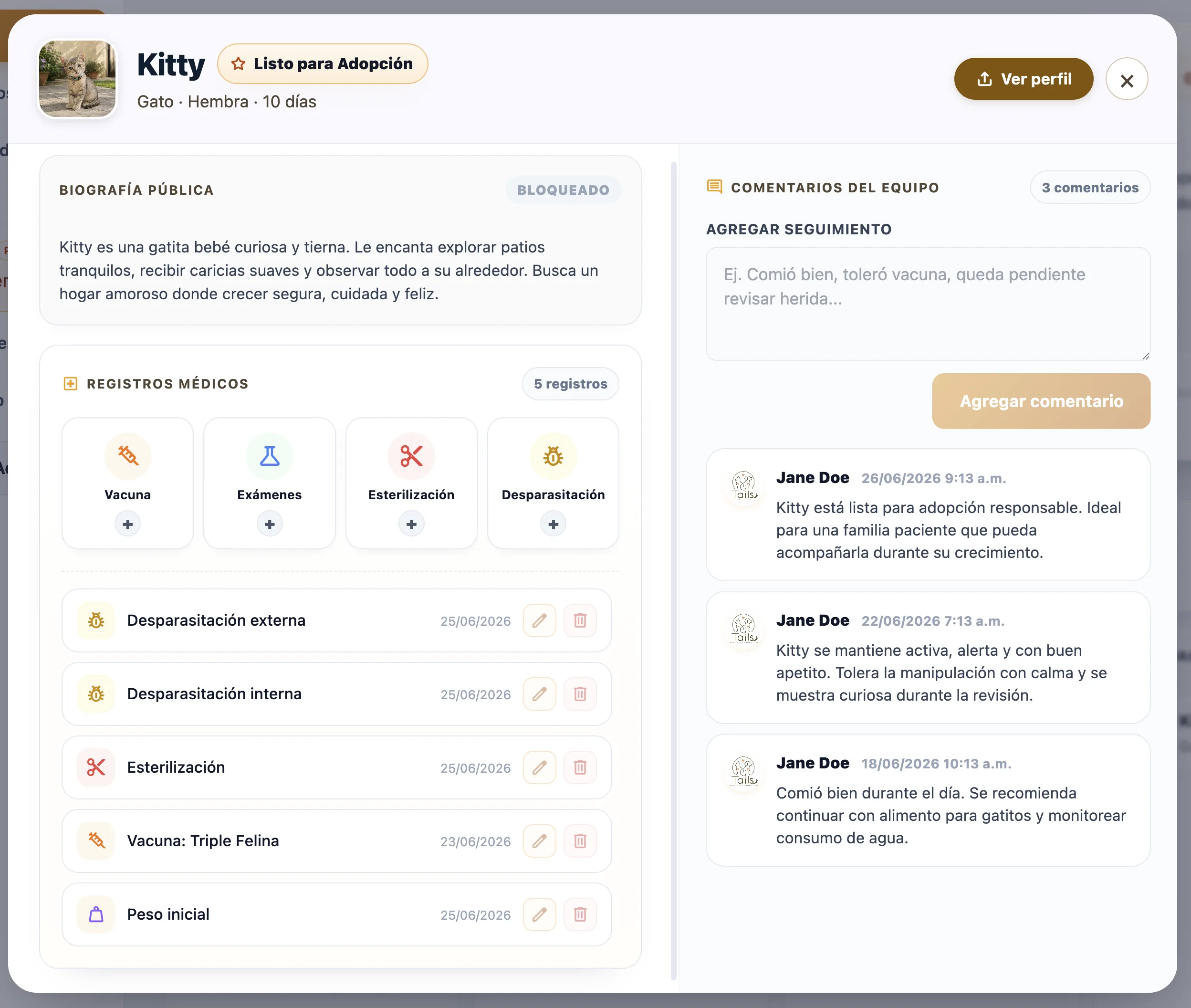Click the Vacuna: Triple Felina title
The width and height of the screenshot is (1191, 1008).
203,841
